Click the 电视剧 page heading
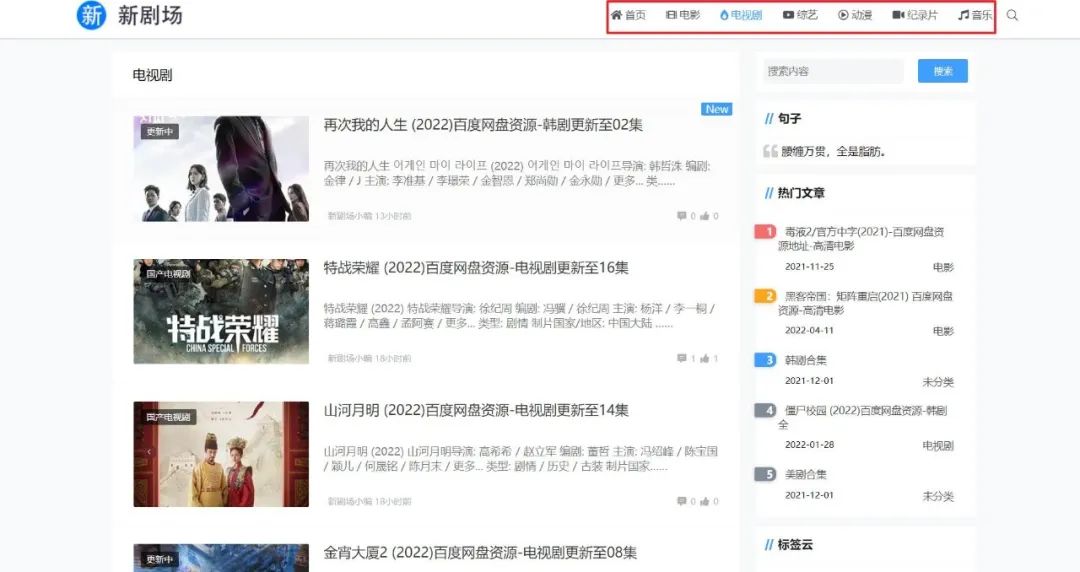The height and width of the screenshot is (572, 1080). 152,75
